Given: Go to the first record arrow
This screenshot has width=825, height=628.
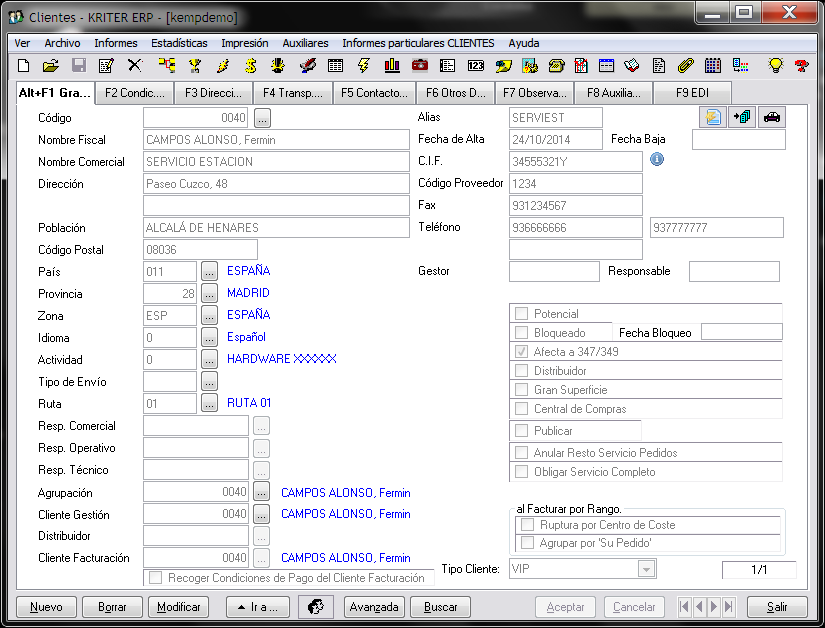Looking at the screenshot, I should pyautogui.click(x=685, y=607).
